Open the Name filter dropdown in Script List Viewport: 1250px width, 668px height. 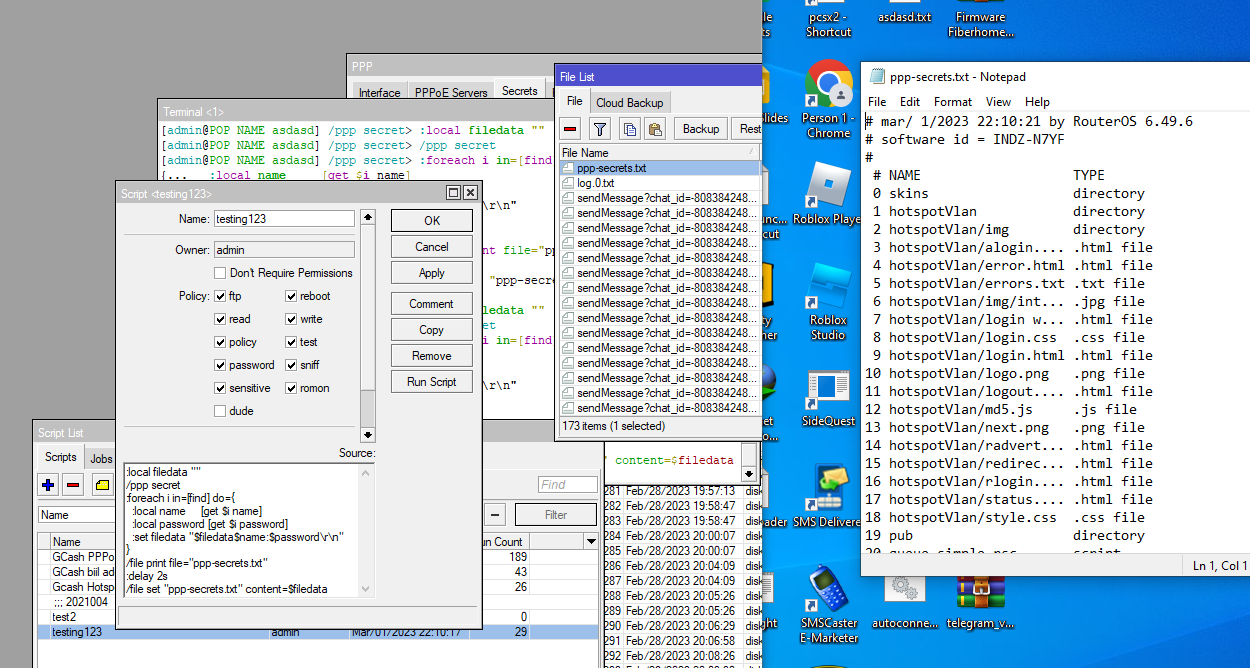(76, 515)
